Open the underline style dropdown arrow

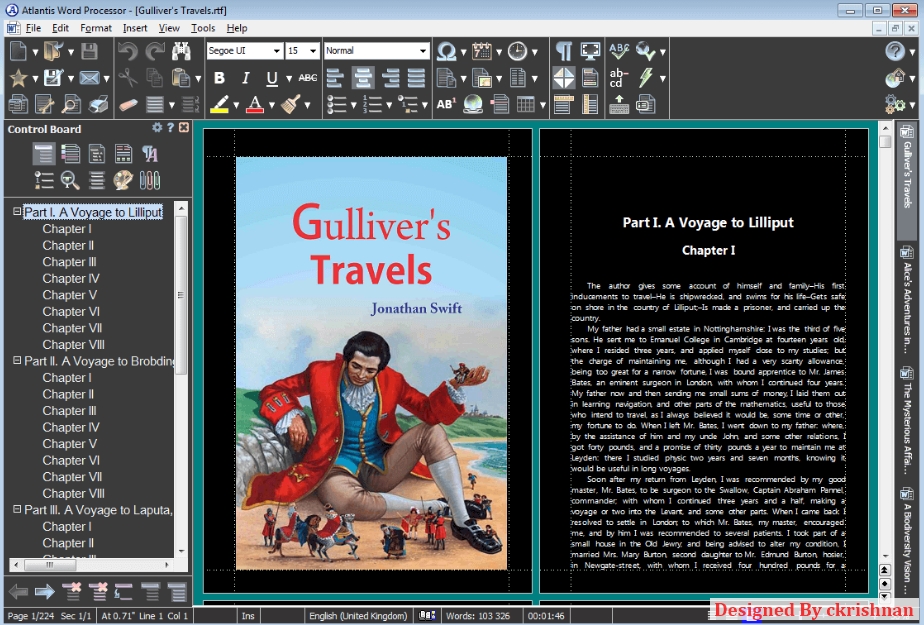[289, 78]
